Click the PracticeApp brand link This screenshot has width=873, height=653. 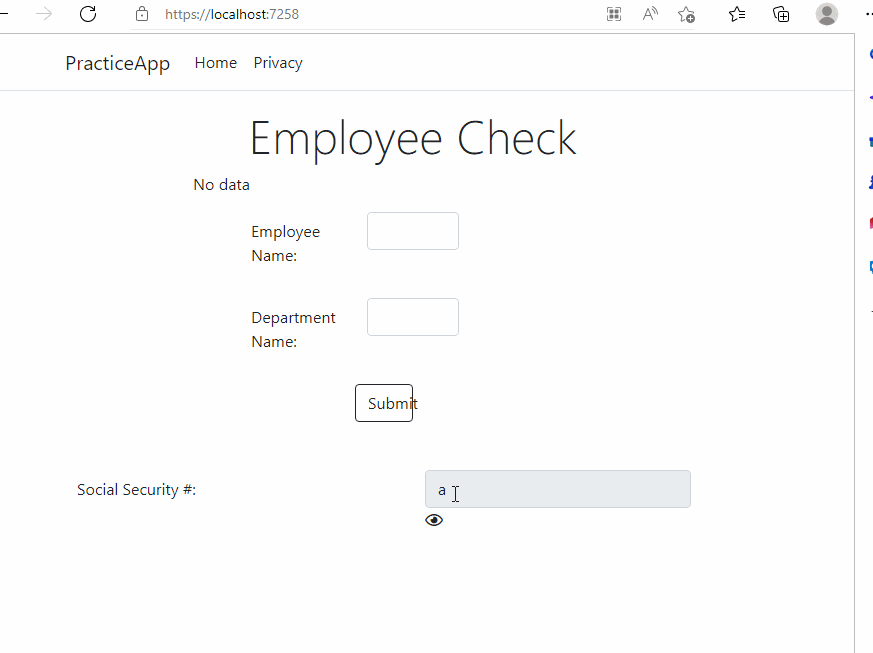click(x=117, y=63)
